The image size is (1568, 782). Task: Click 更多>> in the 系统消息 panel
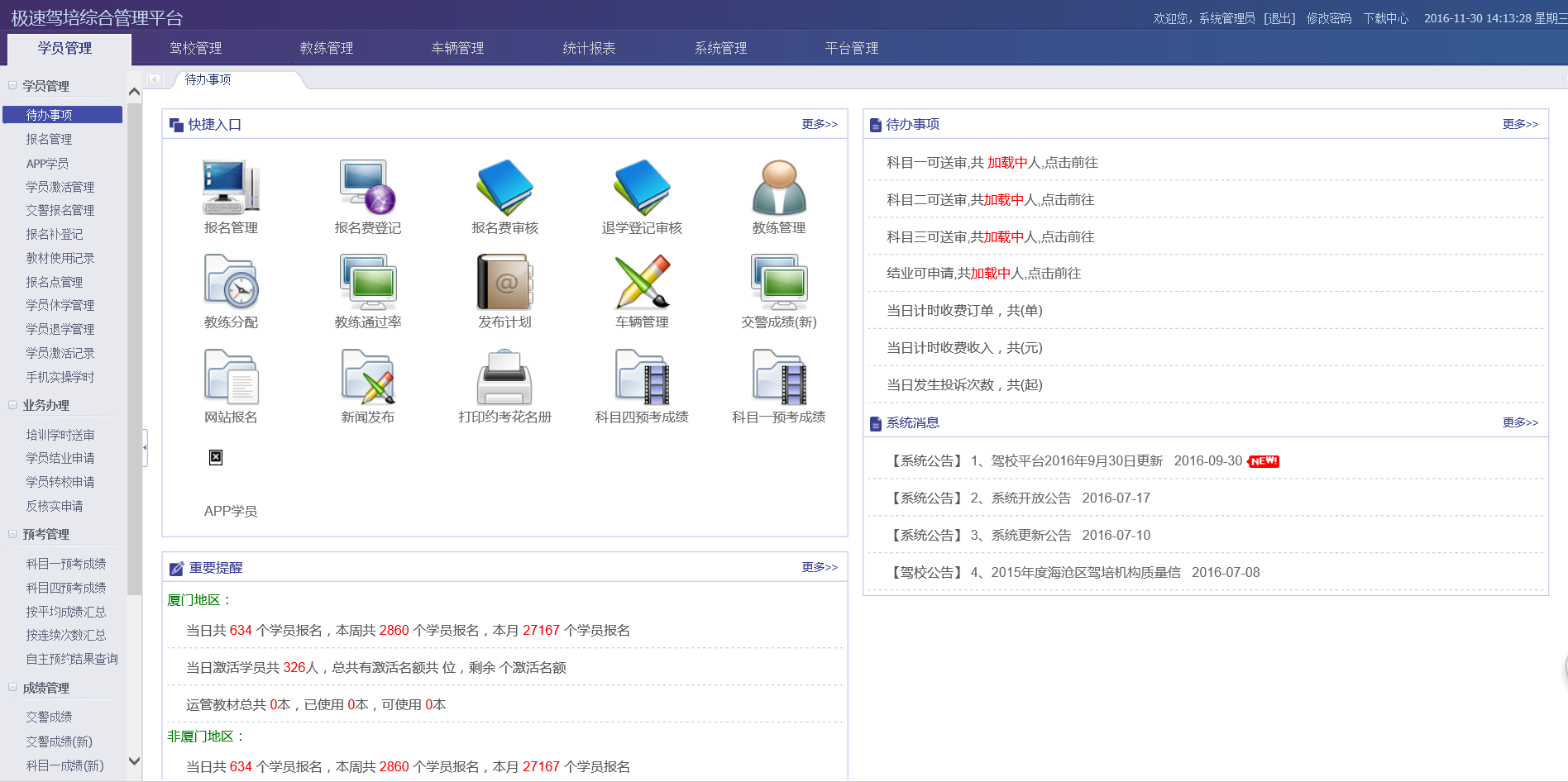pos(1519,422)
